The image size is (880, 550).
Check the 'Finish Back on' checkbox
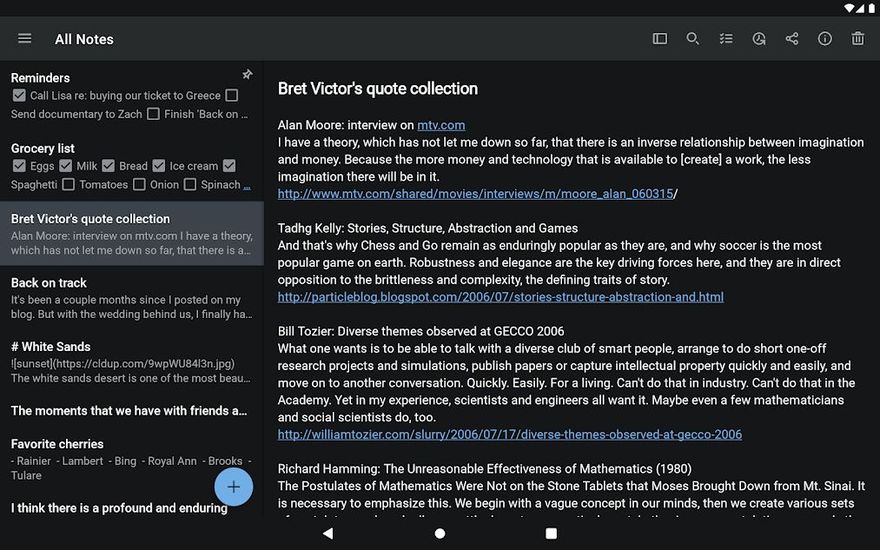pos(153,114)
